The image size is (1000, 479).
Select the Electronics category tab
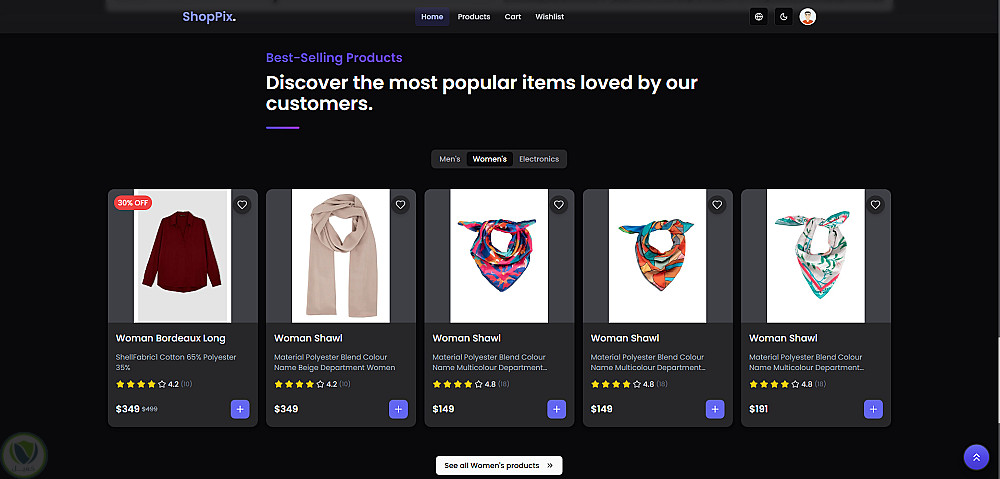[539, 159]
